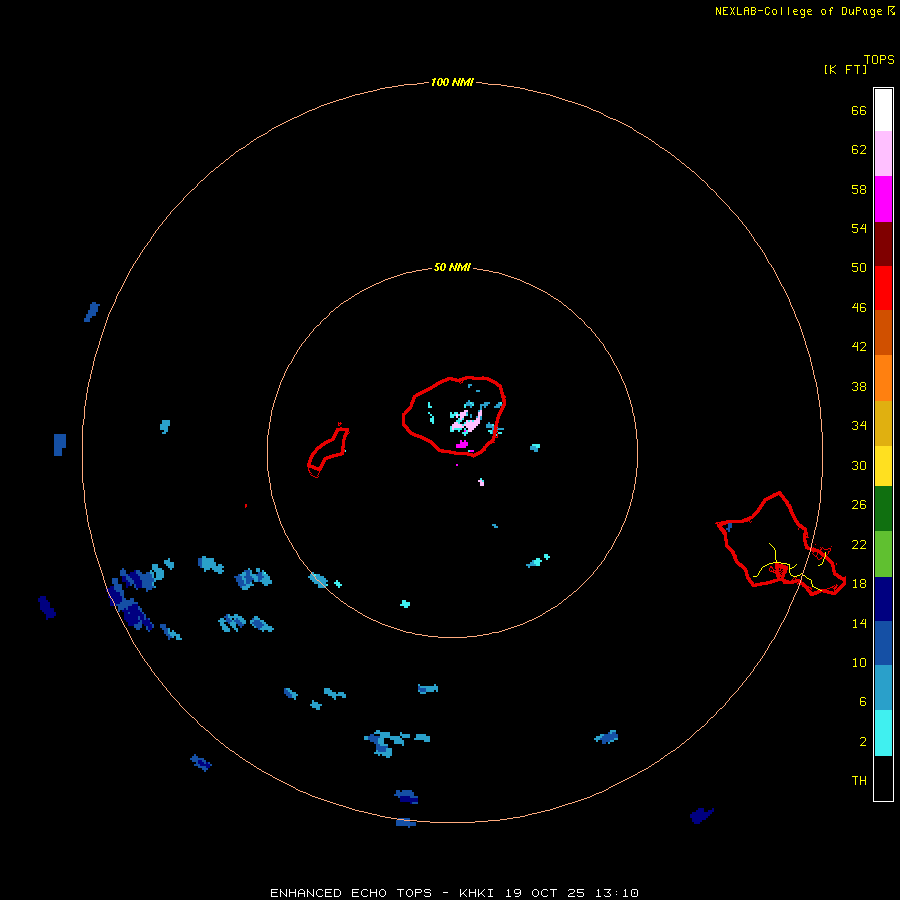Click the 18 legend value
Viewport: 900px width, 900px height.
click(x=859, y=584)
